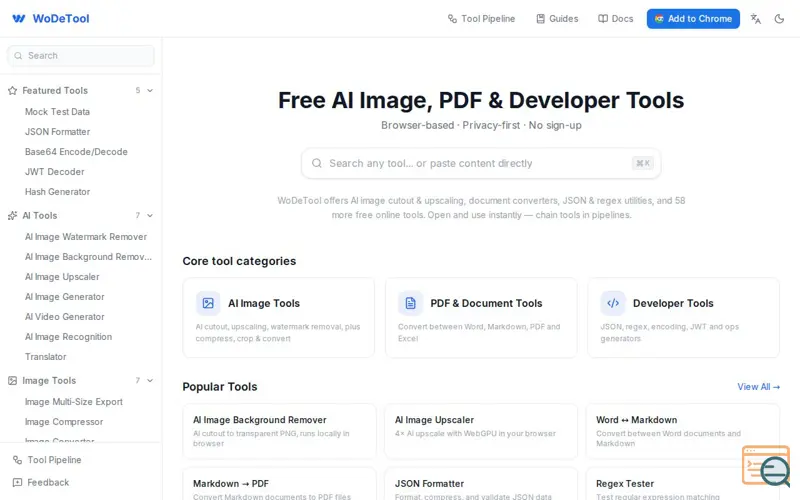Click the sidebar search magnifier icon
This screenshot has width=800, height=500.
pyautogui.click(x=18, y=56)
